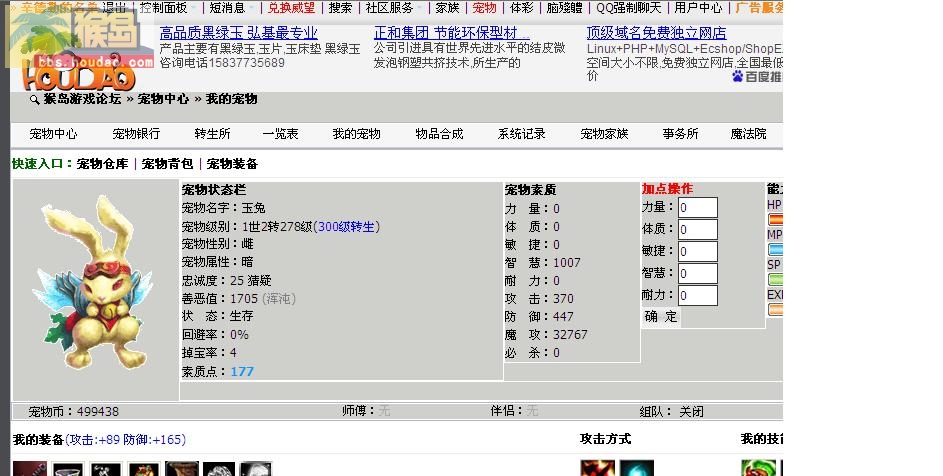Click the 体质 add-point input field
The width and height of the screenshot is (943, 476).
click(x=698, y=229)
